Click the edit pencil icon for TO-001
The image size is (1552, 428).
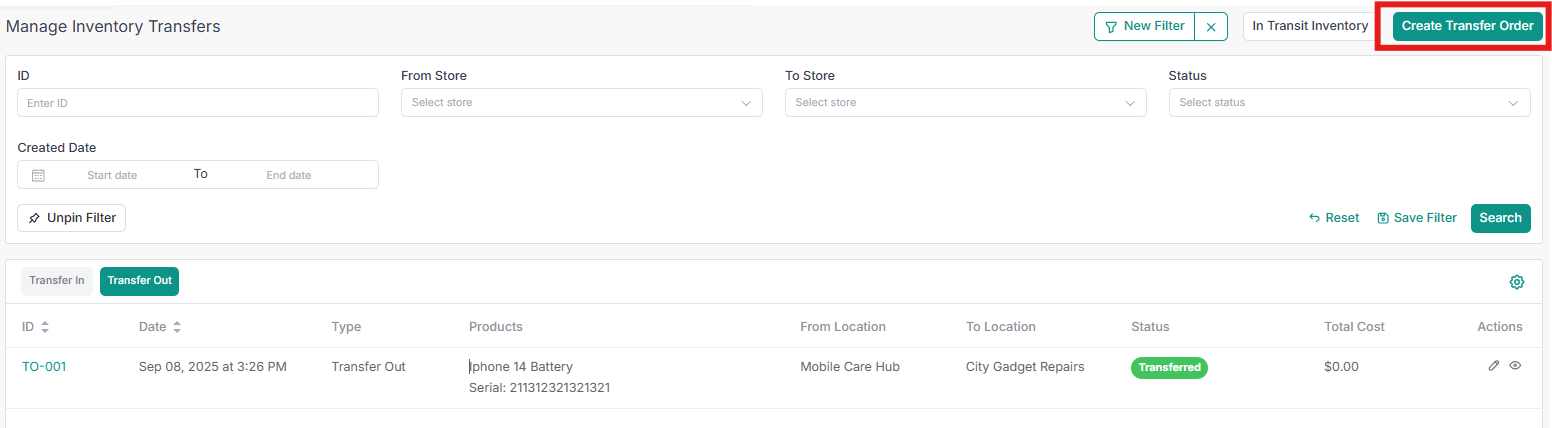pos(1494,366)
